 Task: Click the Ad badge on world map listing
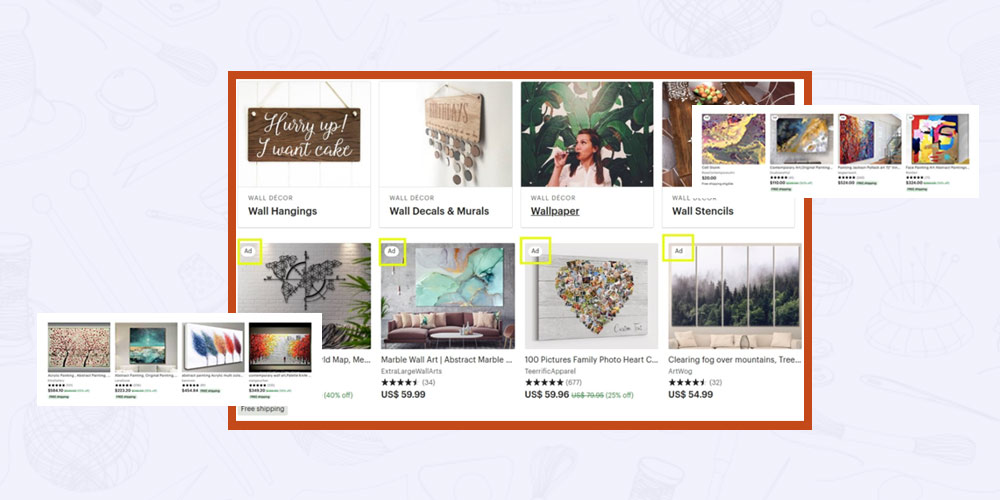tap(249, 251)
